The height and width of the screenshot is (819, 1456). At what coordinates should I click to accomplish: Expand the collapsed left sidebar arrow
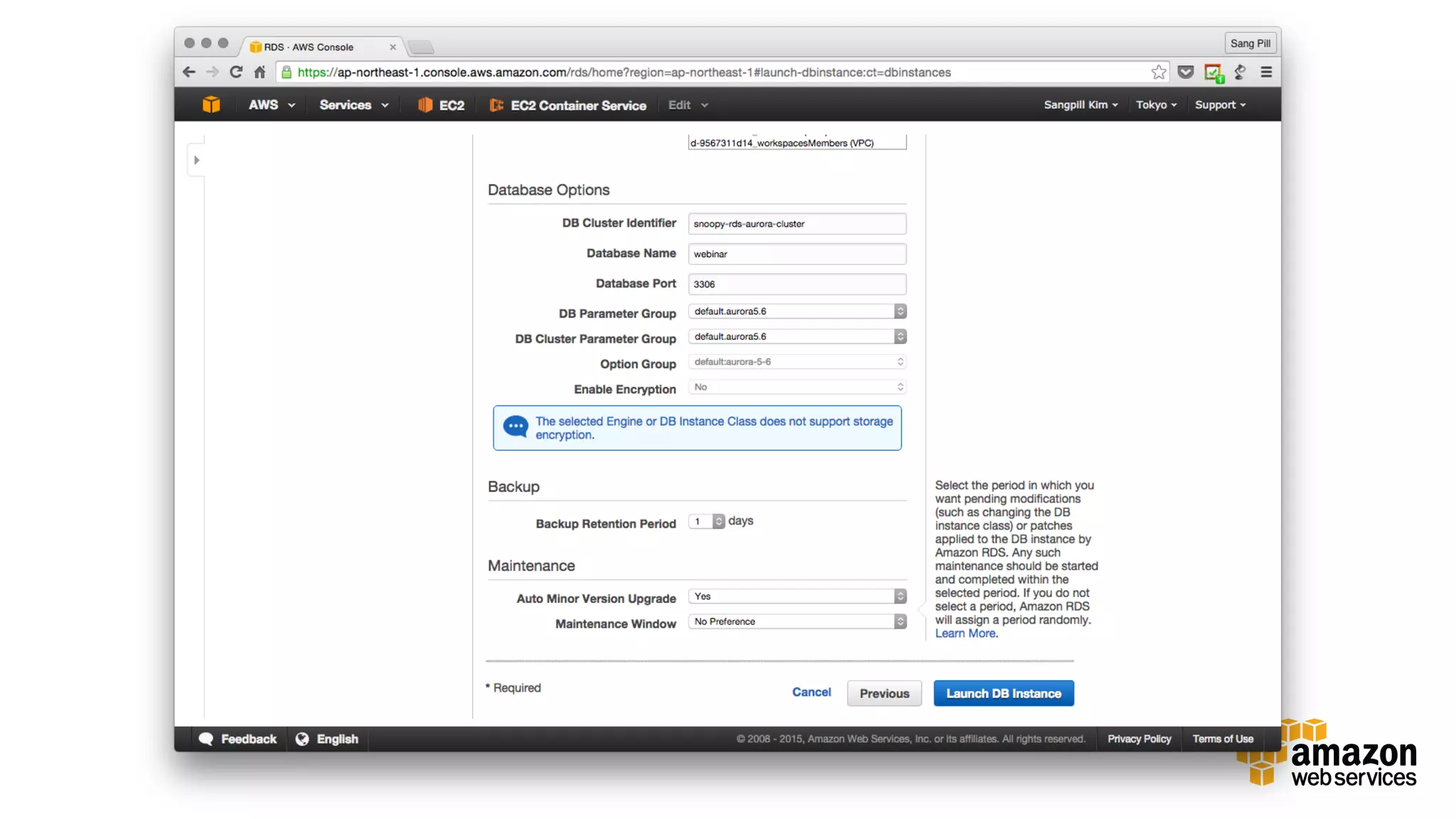coord(197,160)
